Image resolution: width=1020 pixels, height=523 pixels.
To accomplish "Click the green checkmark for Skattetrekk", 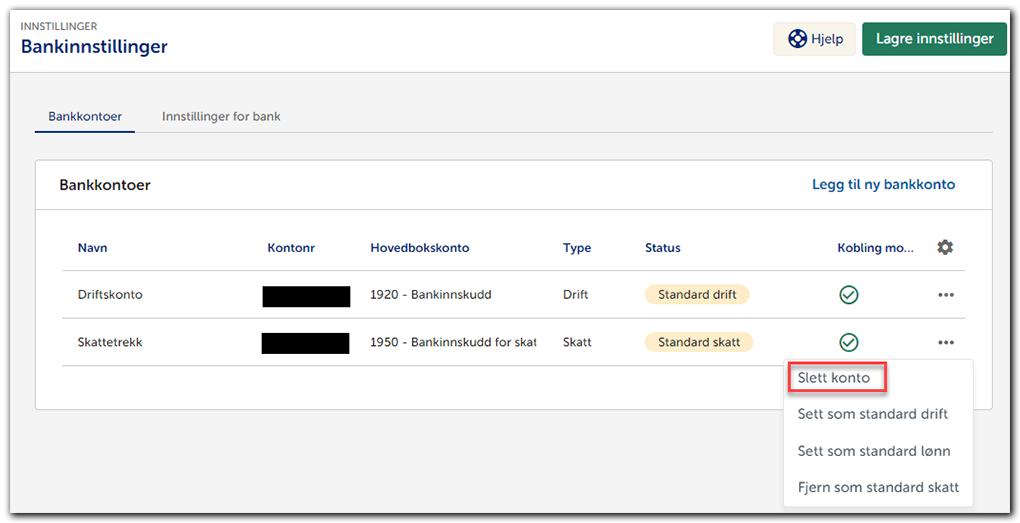I will [849, 343].
